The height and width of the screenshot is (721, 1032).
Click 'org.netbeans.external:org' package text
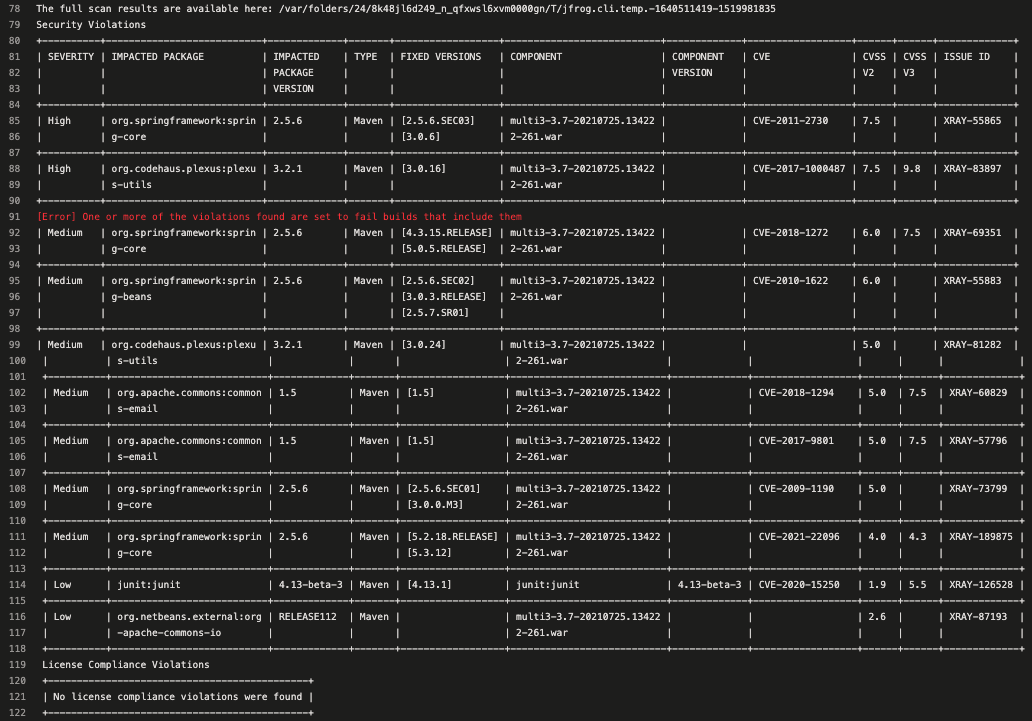coord(190,617)
